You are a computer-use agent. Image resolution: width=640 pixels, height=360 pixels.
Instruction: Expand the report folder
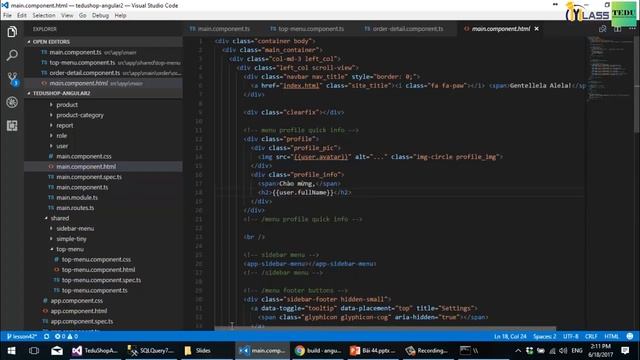click(64, 125)
